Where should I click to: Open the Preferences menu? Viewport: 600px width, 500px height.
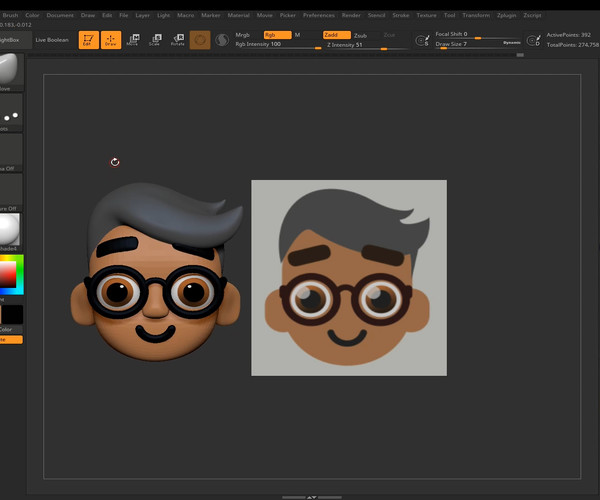pos(319,16)
